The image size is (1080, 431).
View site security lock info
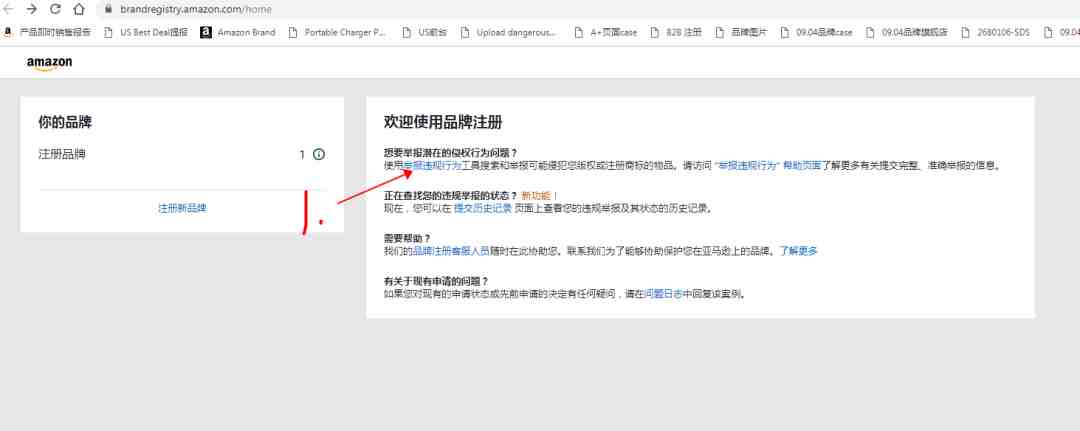[x=107, y=9]
